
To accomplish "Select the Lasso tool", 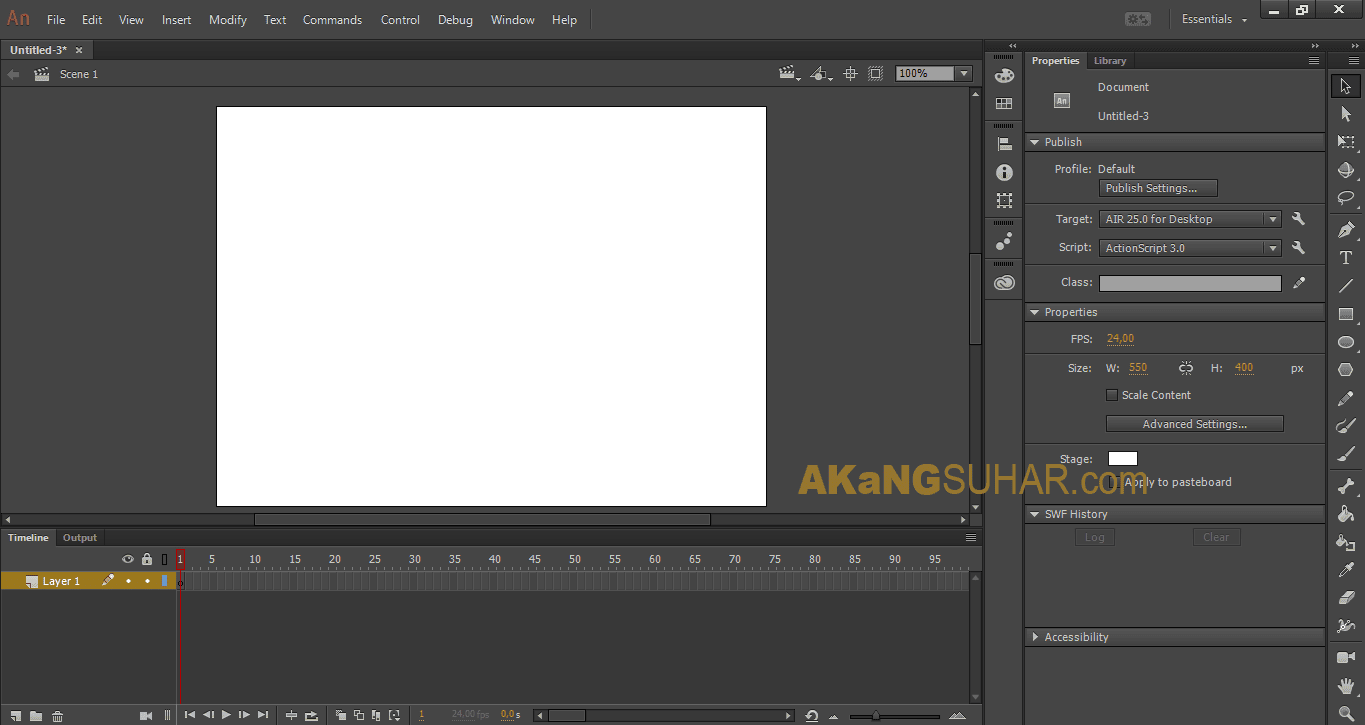I will [x=1346, y=198].
